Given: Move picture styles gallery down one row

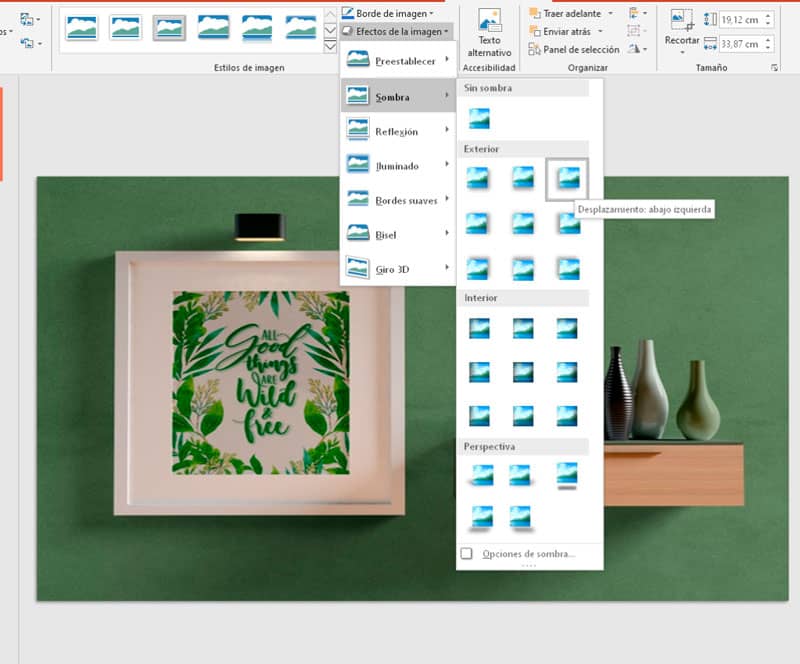Looking at the screenshot, I should pos(330,31).
